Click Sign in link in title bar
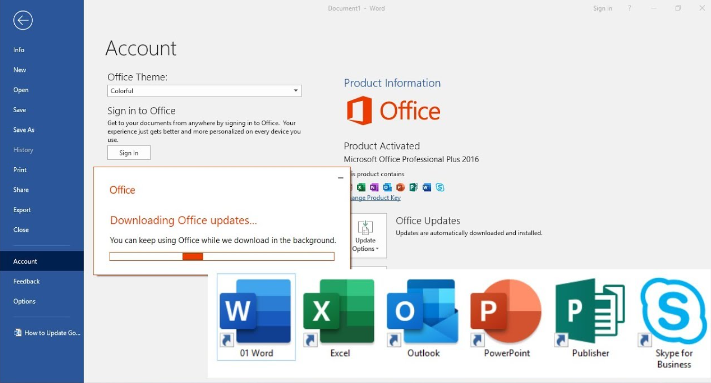 click(603, 8)
